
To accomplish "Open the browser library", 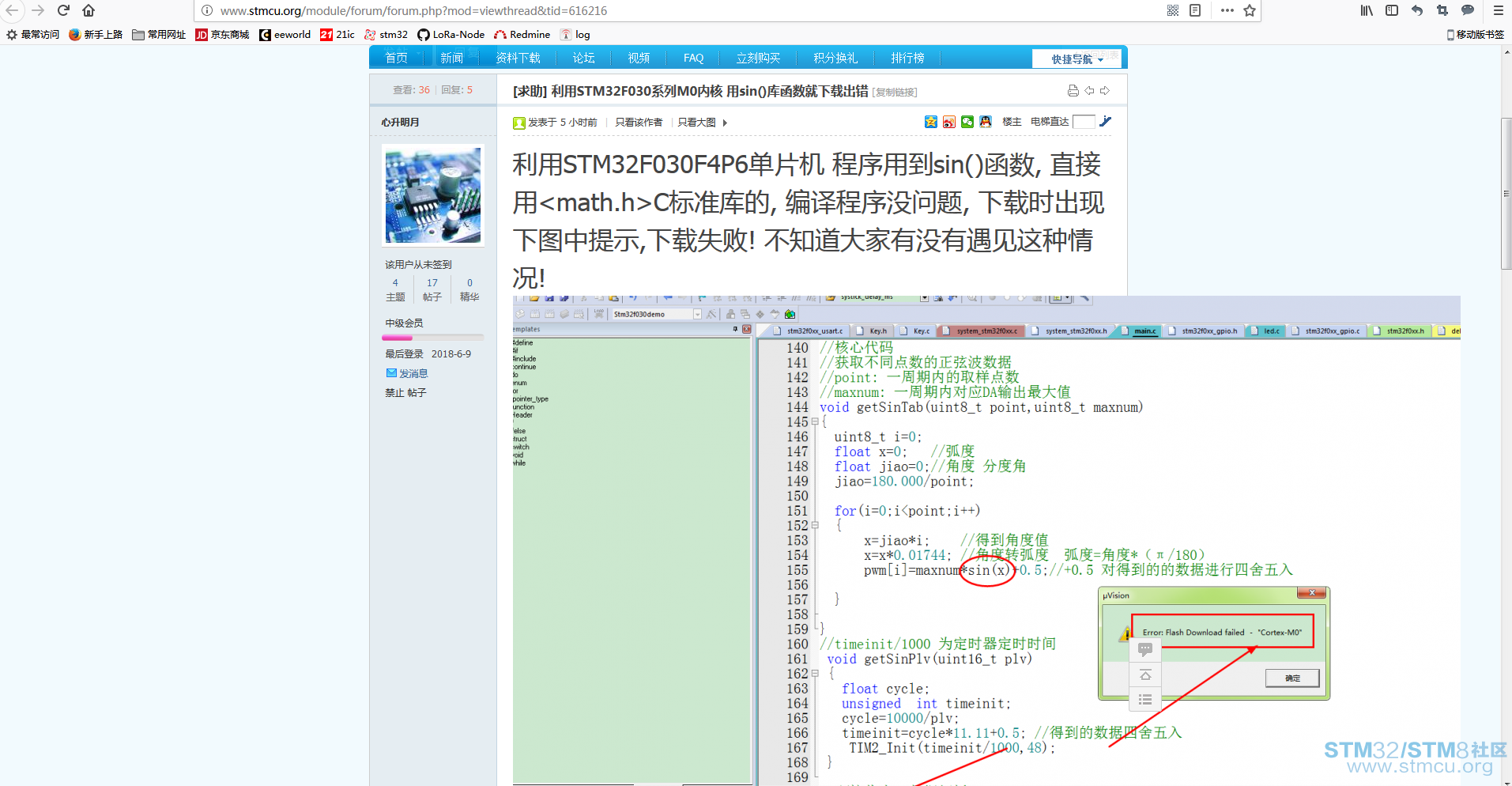I will click(x=1367, y=10).
